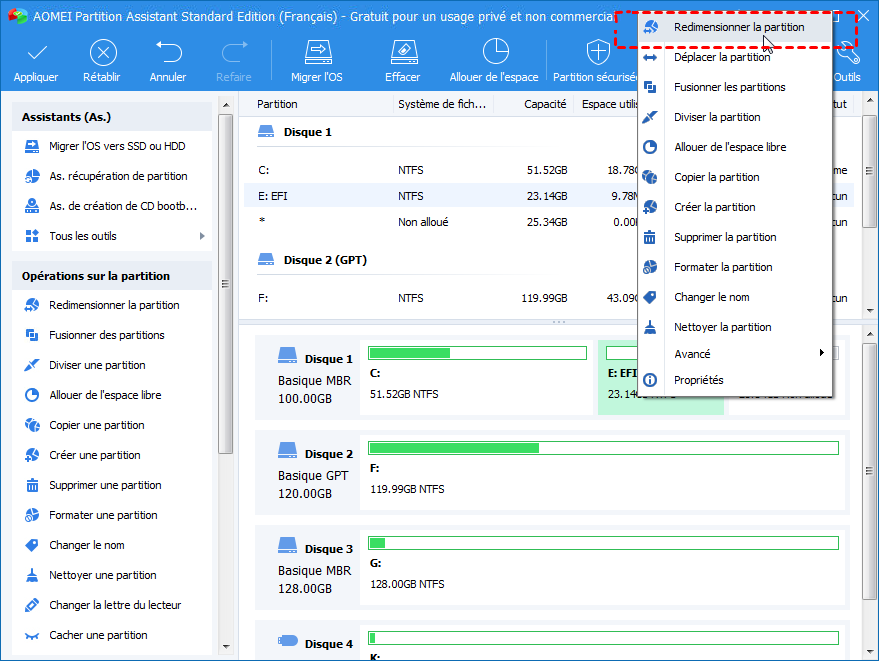Image resolution: width=879 pixels, height=661 pixels.
Task: Click the Effacer disk icon
Action: click(404, 52)
